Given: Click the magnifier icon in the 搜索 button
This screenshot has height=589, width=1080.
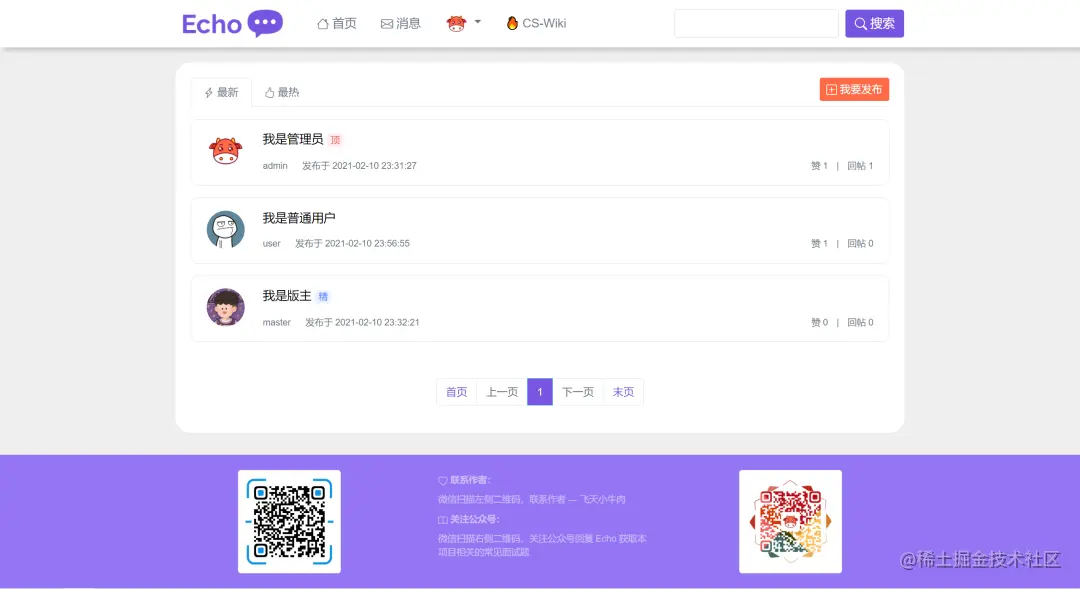Looking at the screenshot, I should (860, 23).
